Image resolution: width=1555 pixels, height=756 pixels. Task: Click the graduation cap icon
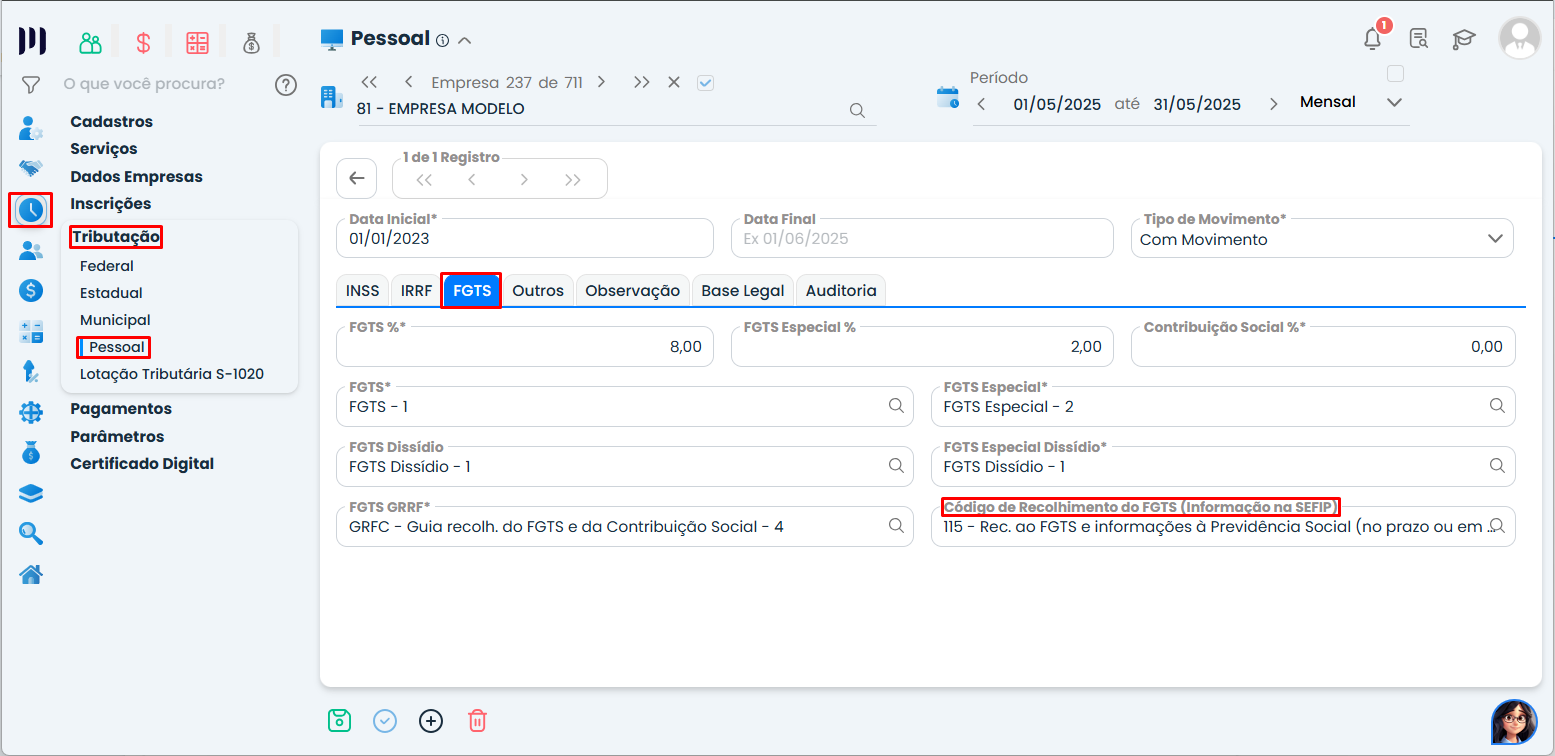[1464, 39]
